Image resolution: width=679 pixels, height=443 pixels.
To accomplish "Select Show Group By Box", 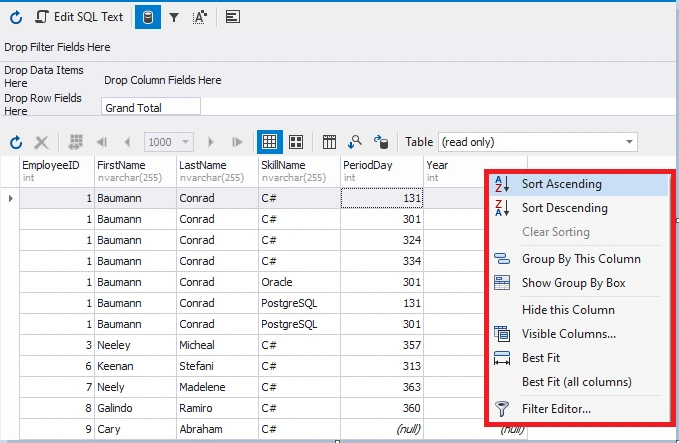I will 579,283.
